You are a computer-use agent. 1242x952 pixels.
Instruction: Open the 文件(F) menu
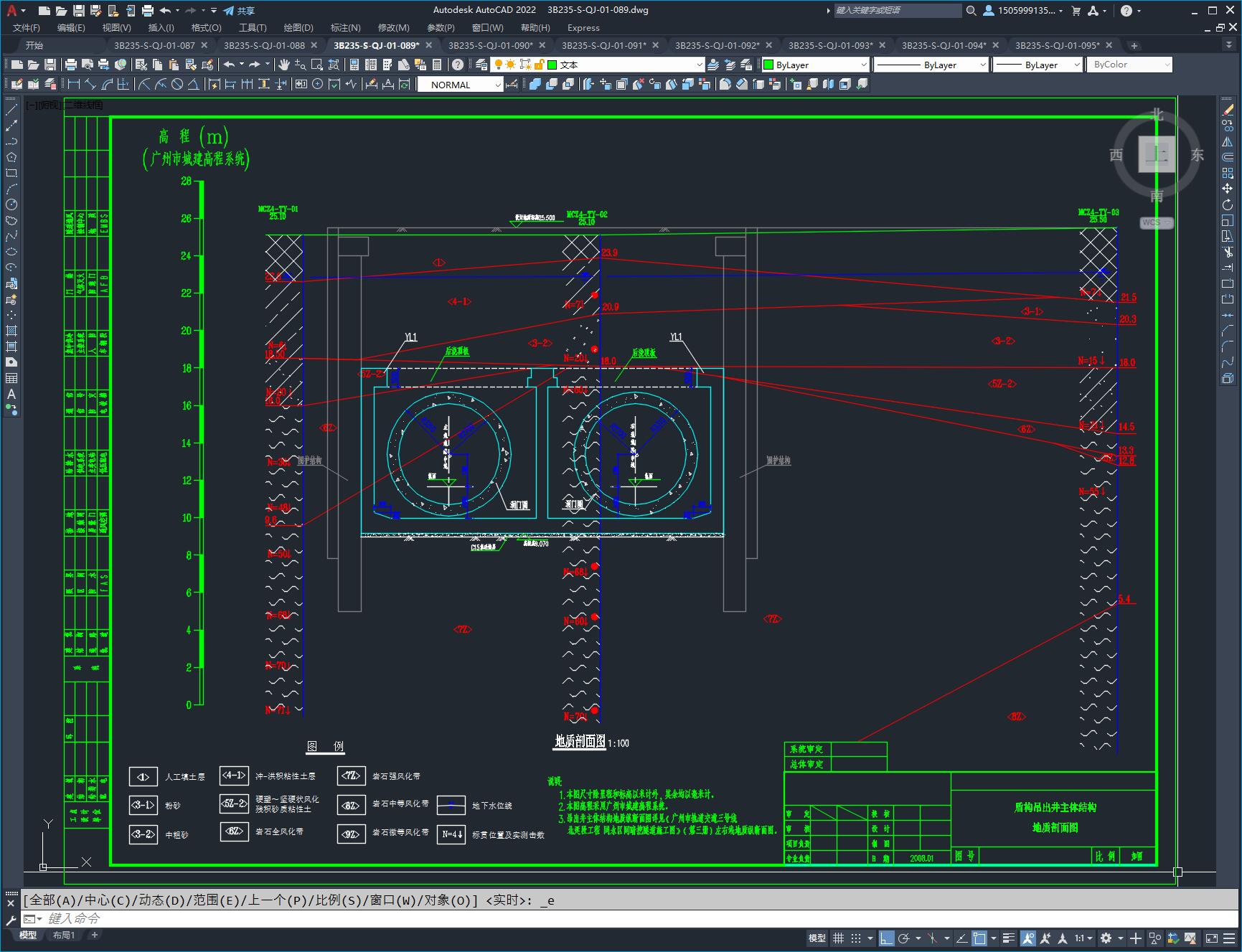27,27
